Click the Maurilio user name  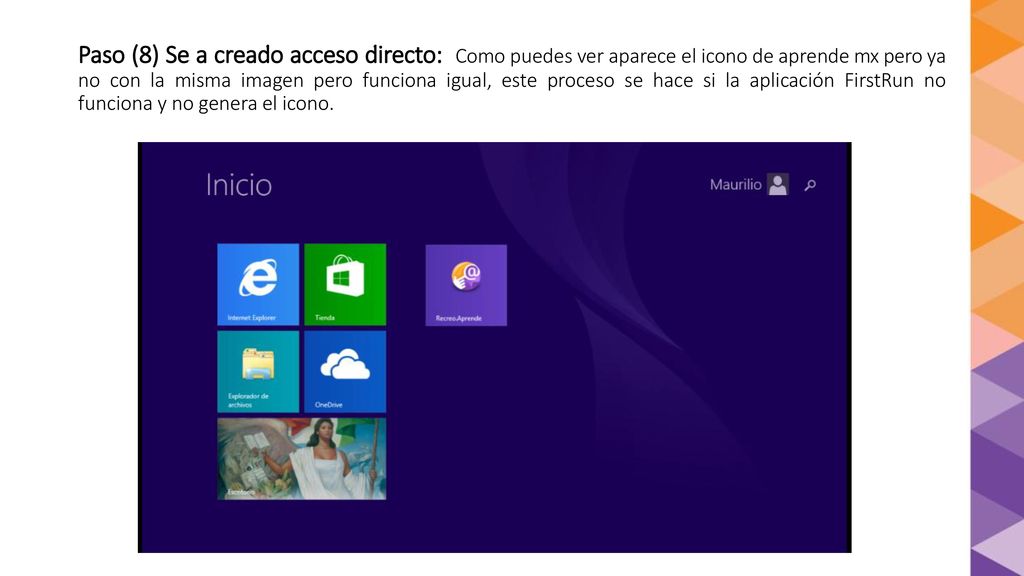pyautogui.click(x=735, y=185)
